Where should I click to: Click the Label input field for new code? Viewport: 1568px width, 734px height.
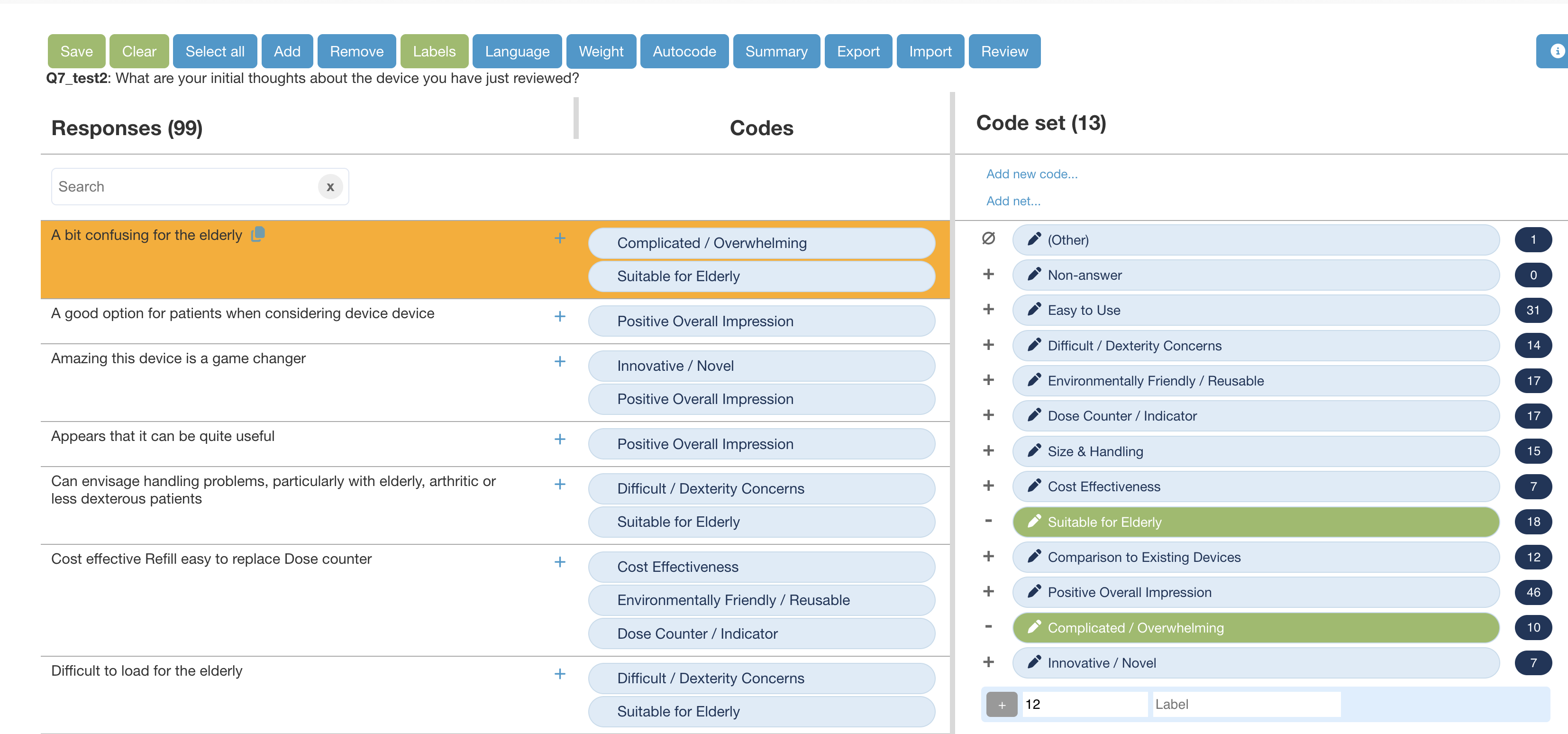click(1247, 705)
